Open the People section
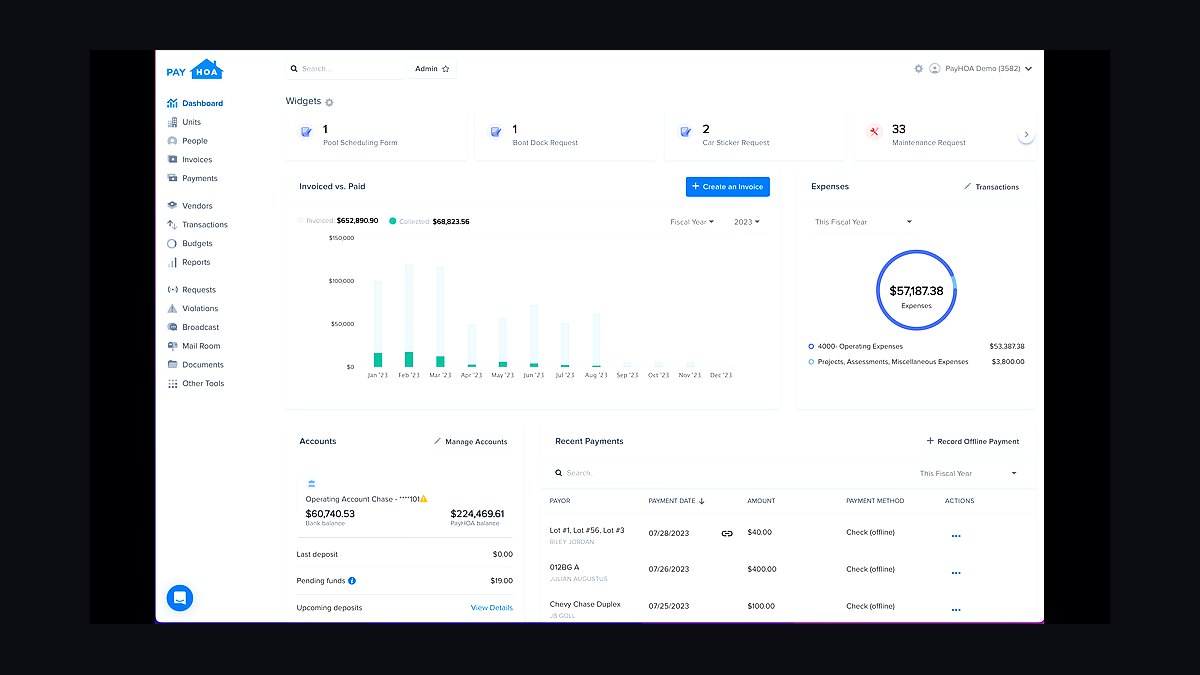 tap(187, 141)
